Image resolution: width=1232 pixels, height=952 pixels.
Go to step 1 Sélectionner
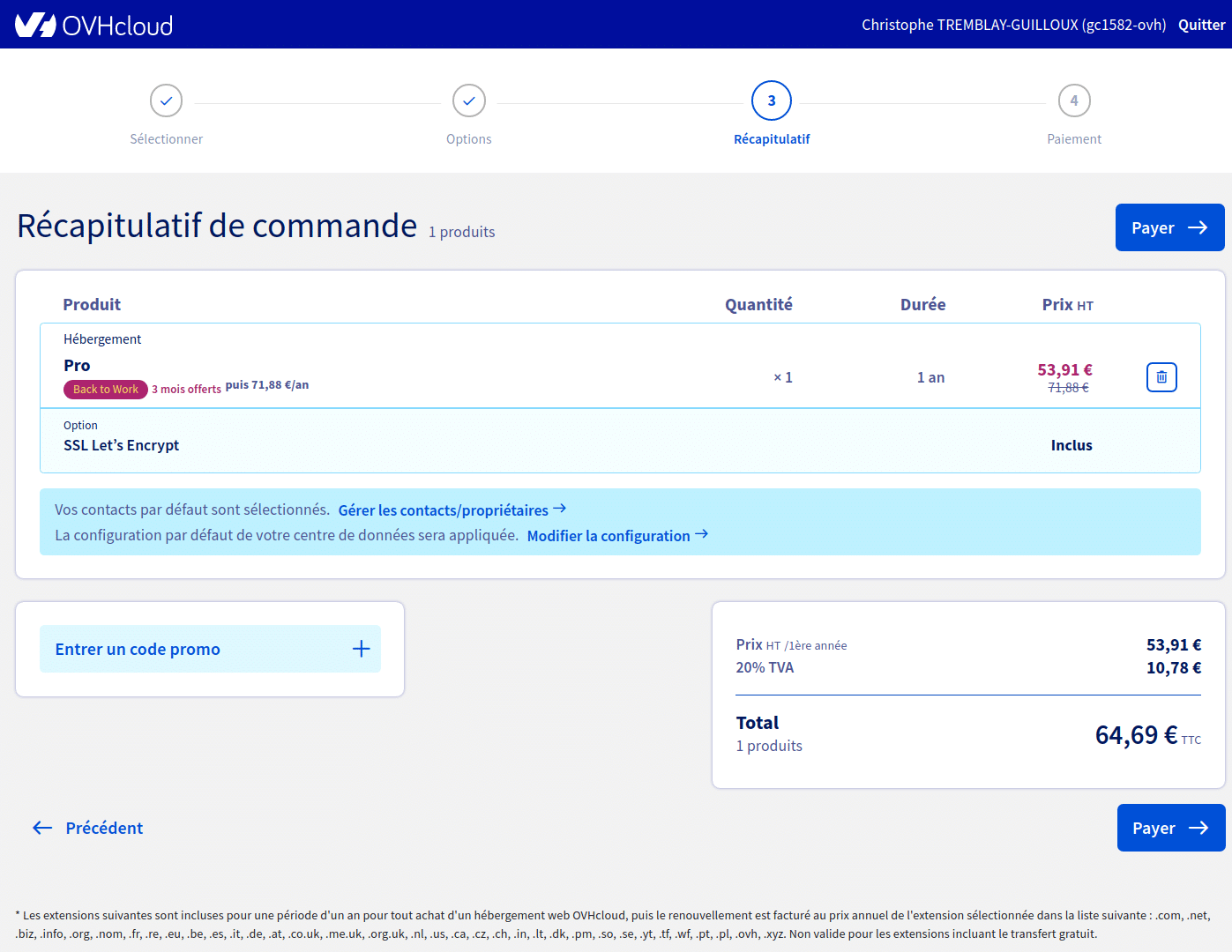pyautogui.click(x=166, y=115)
